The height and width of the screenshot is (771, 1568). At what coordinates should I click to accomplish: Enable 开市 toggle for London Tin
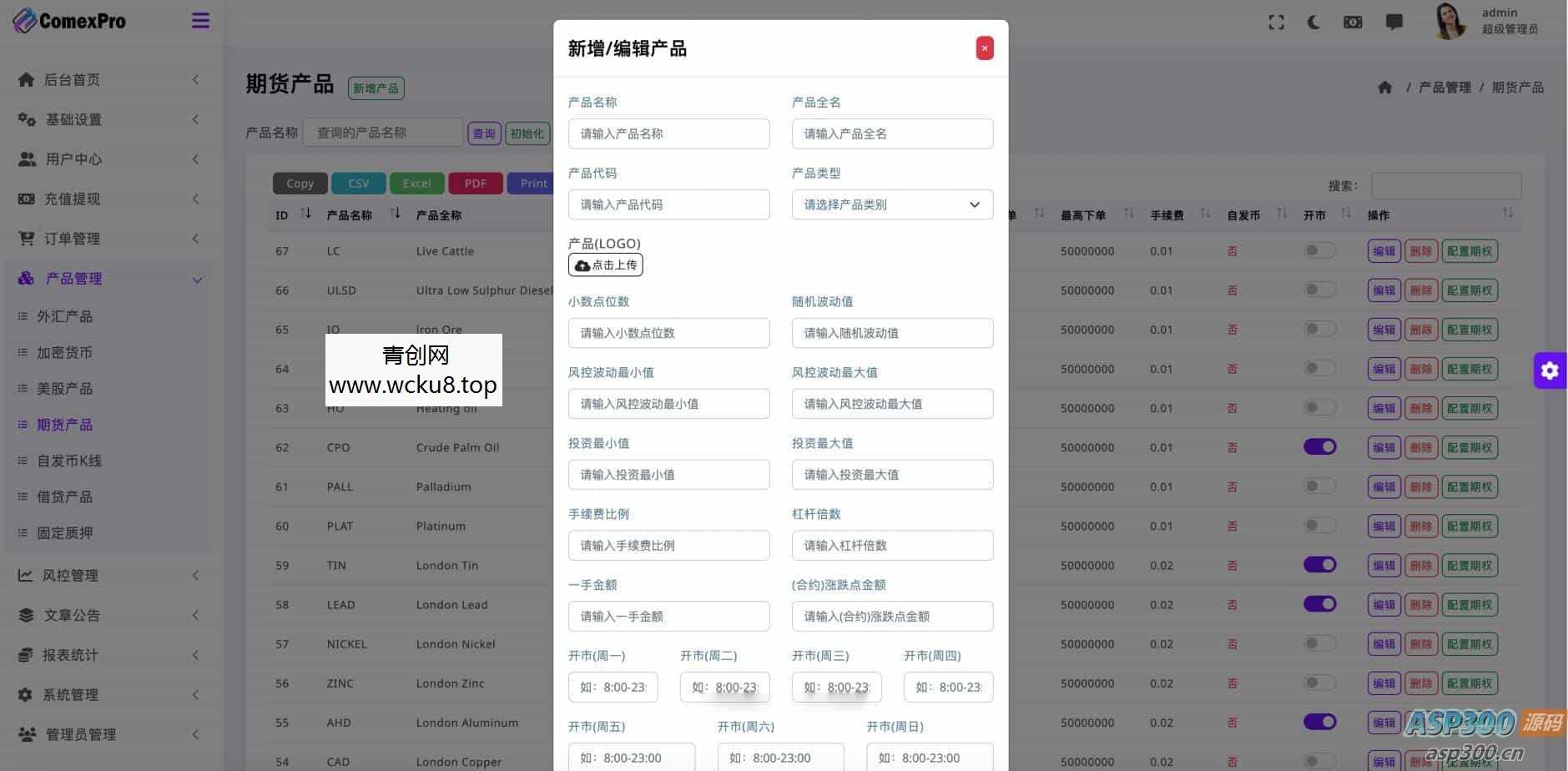pos(1318,565)
